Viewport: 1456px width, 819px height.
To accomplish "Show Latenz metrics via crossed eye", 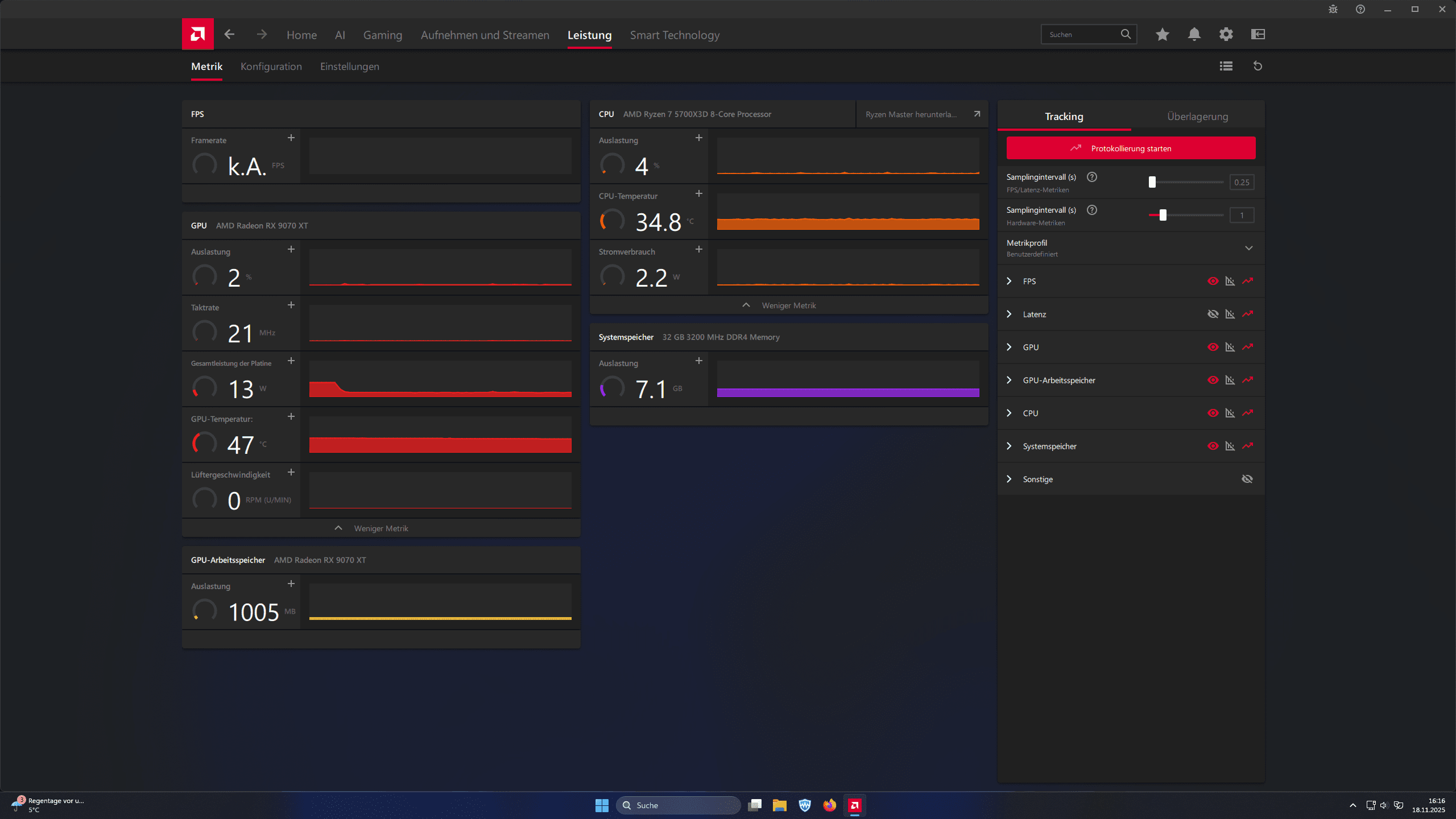I will click(1213, 314).
